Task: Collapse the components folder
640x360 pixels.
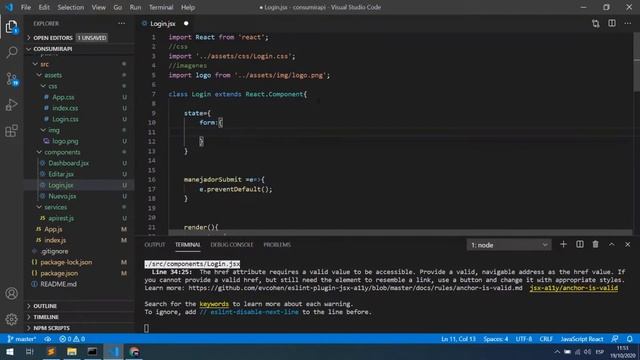Action: tap(80, 152)
